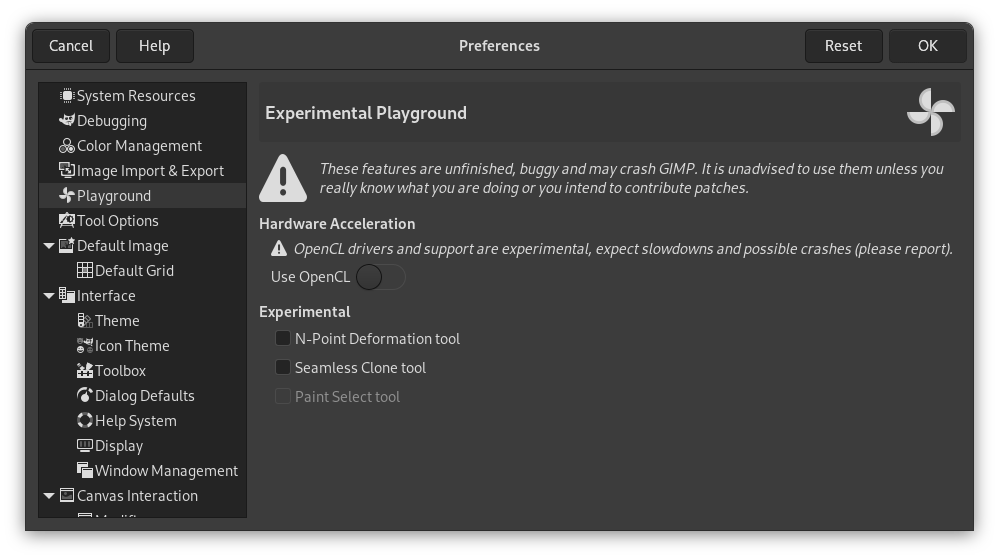Check the Seamless Clone tool option

283,368
